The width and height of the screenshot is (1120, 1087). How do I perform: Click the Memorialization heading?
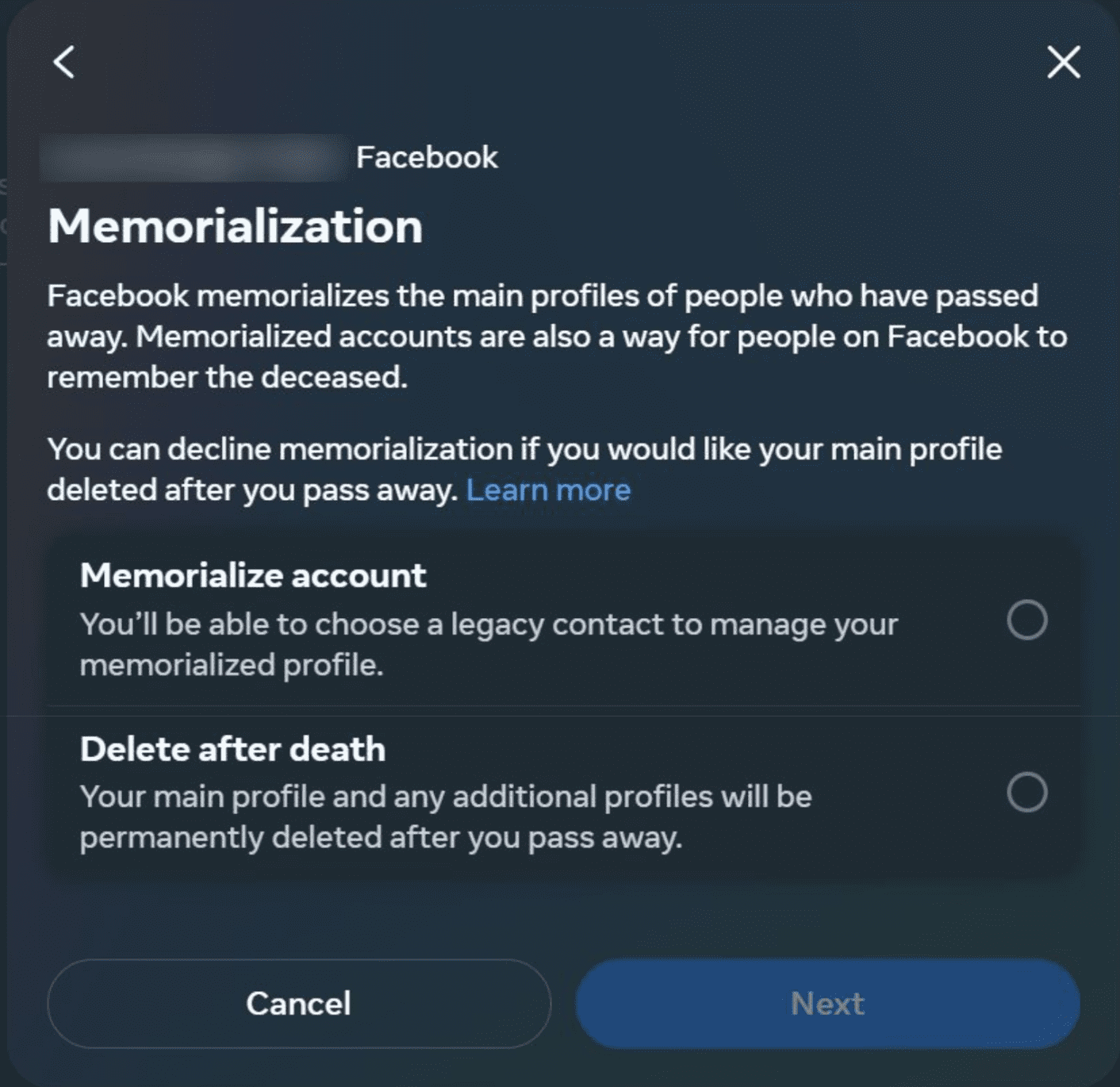tap(236, 227)
